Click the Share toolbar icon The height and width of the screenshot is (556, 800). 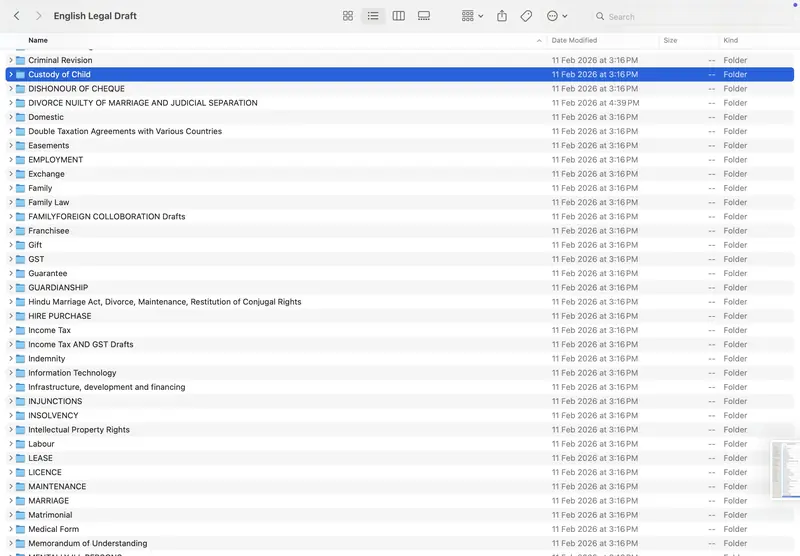click(502, 16)
